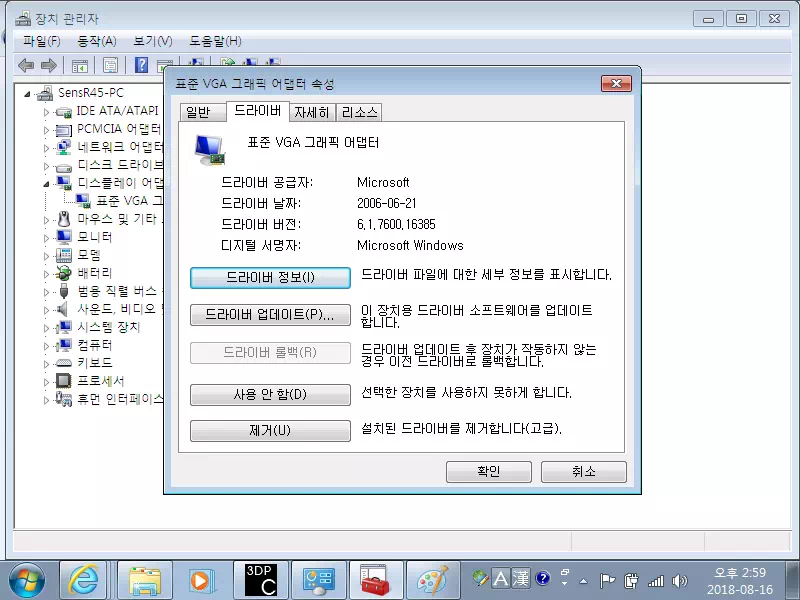This screenshot has width=800, height=600.
Task: Expand the 모니터 node
Action: point(46,238)
